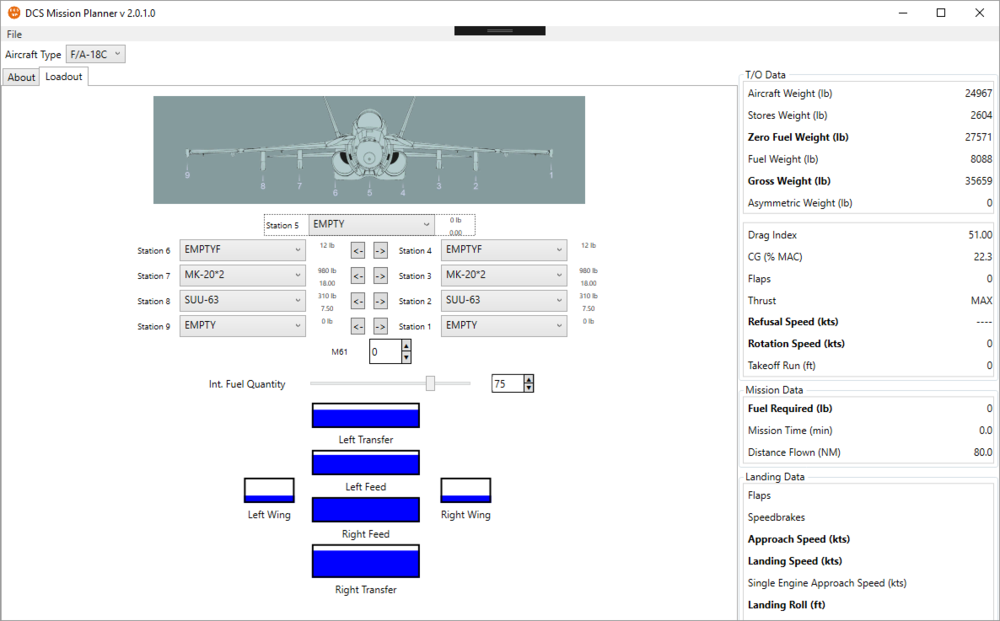Click the Zero Fuel Weight value 27571
Screen dimensions: 1000x621
(x=978, y=137)
